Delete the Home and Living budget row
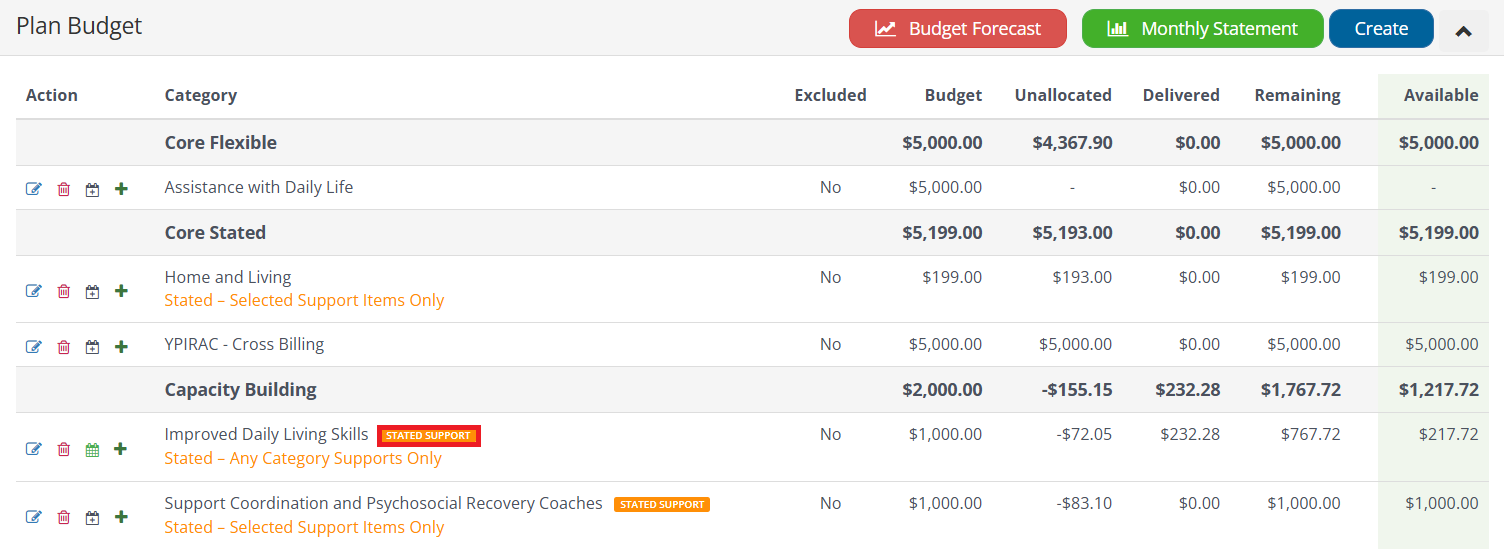Viewport: 1504px width, 560px height. tap(64, 291)
